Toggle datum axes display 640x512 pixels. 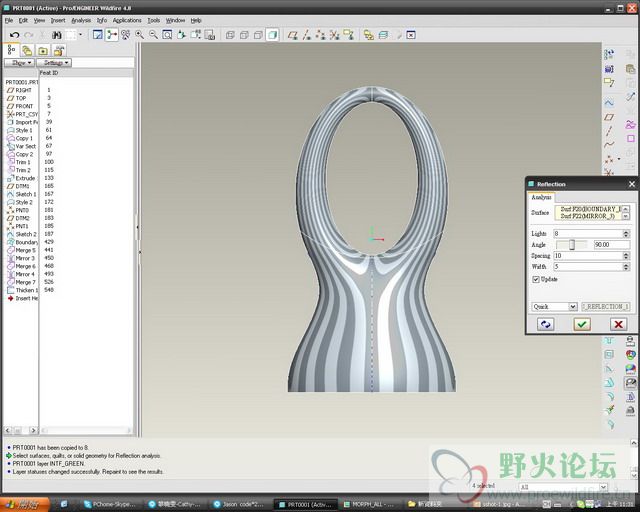(x=307, y=35)
